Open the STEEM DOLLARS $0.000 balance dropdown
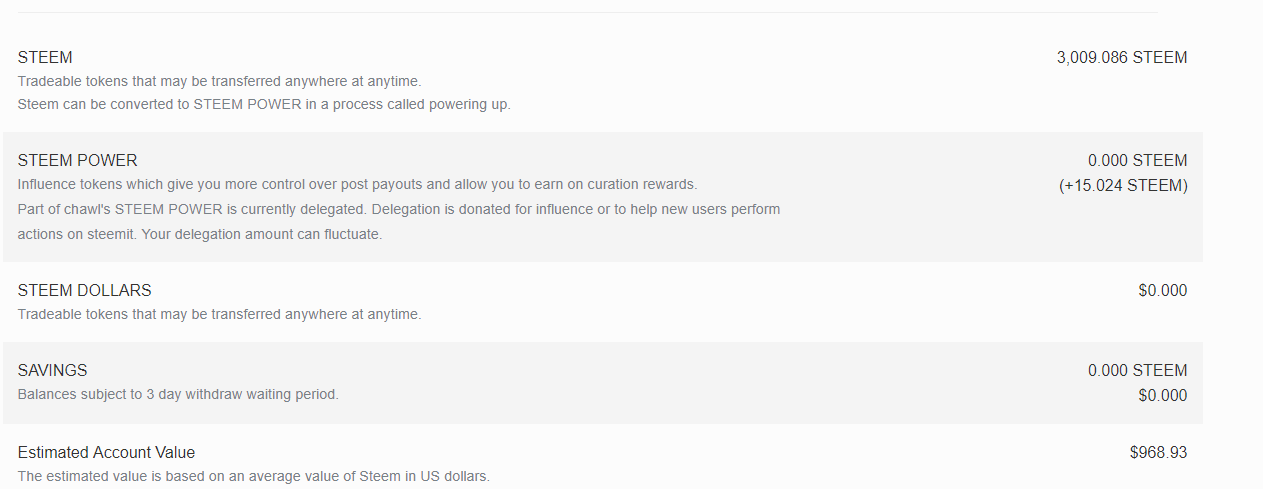The height and width of the screenshot is (489, 1263). click(1162, 291)
